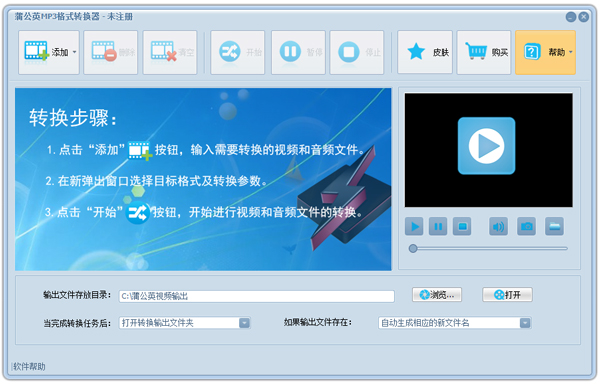Click the 打开 (Open) folder button

(x=507, y=295)
